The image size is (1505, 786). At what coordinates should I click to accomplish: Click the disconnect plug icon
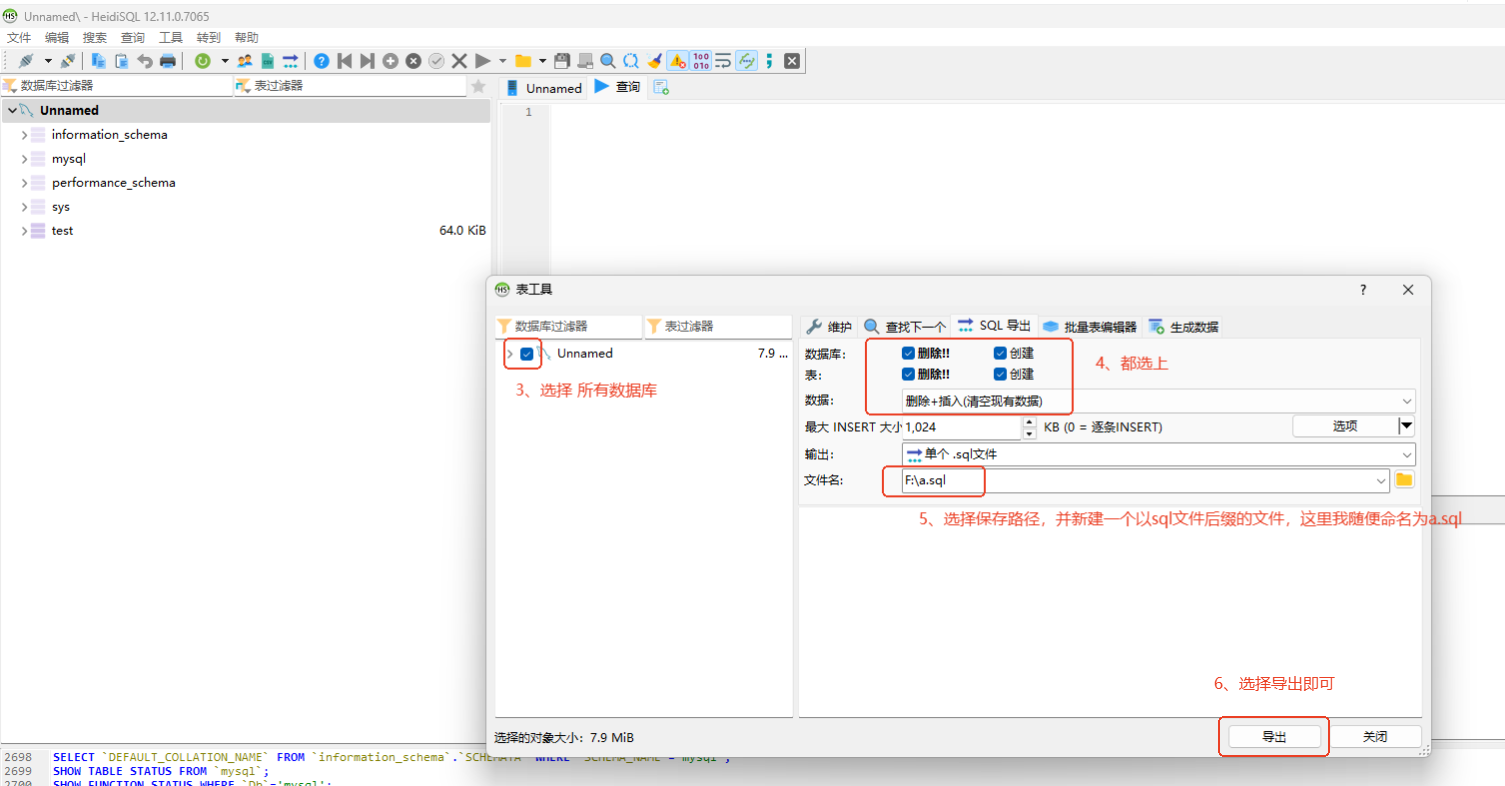coord(67,61)
